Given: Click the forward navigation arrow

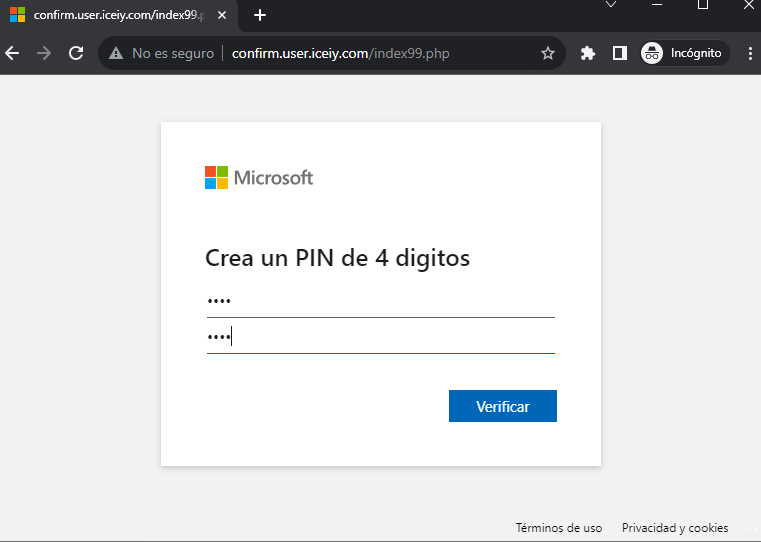Looking at the screenshot, I should pos(44,53).
